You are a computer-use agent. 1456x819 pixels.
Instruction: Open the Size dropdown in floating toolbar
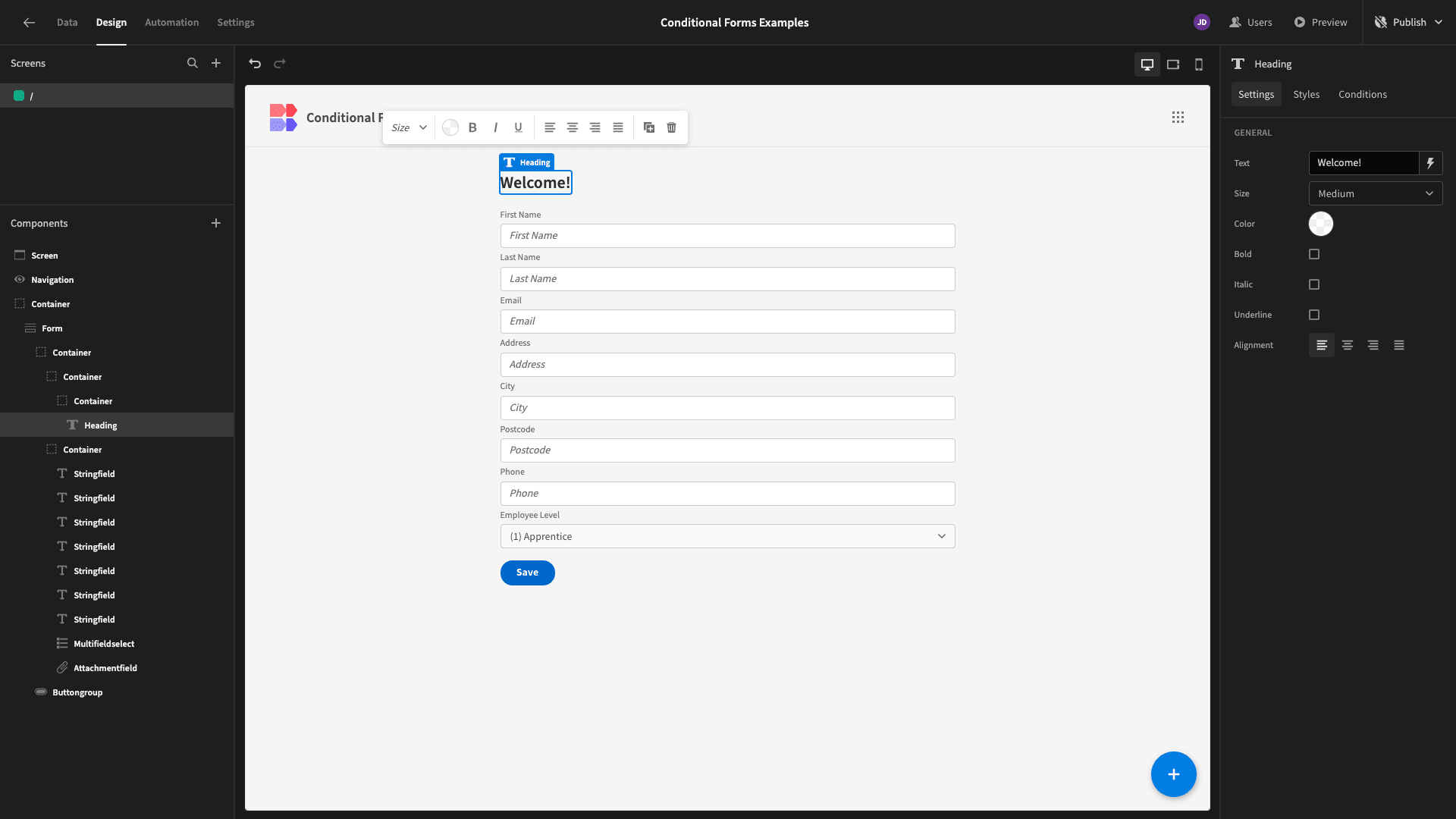coord(409,127)
